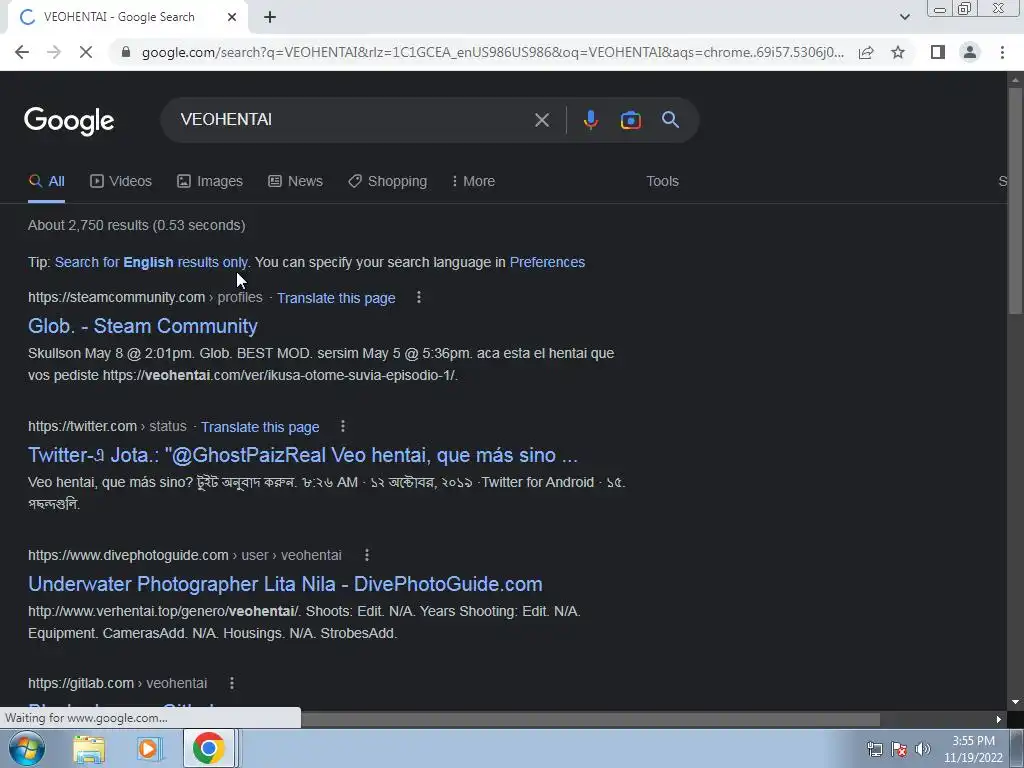
Task: Open a new tab with plus button
Action: (270, 17)
